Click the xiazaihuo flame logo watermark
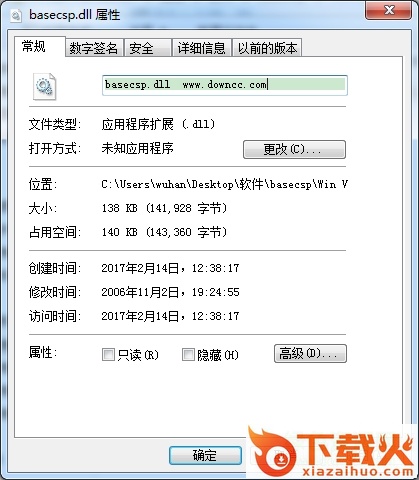This screenshot has height=480, width=419. click(x=332, y=452)
